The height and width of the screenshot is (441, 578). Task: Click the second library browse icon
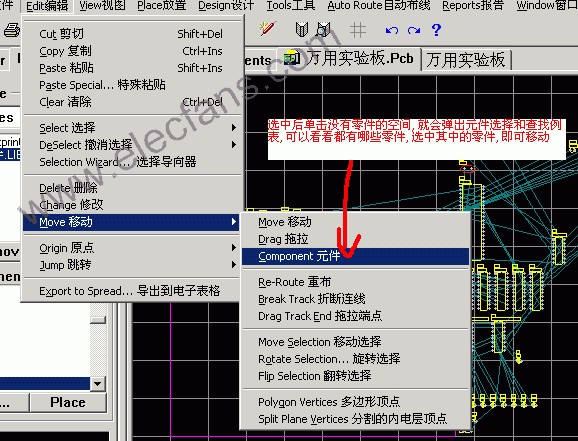(323, 29)
